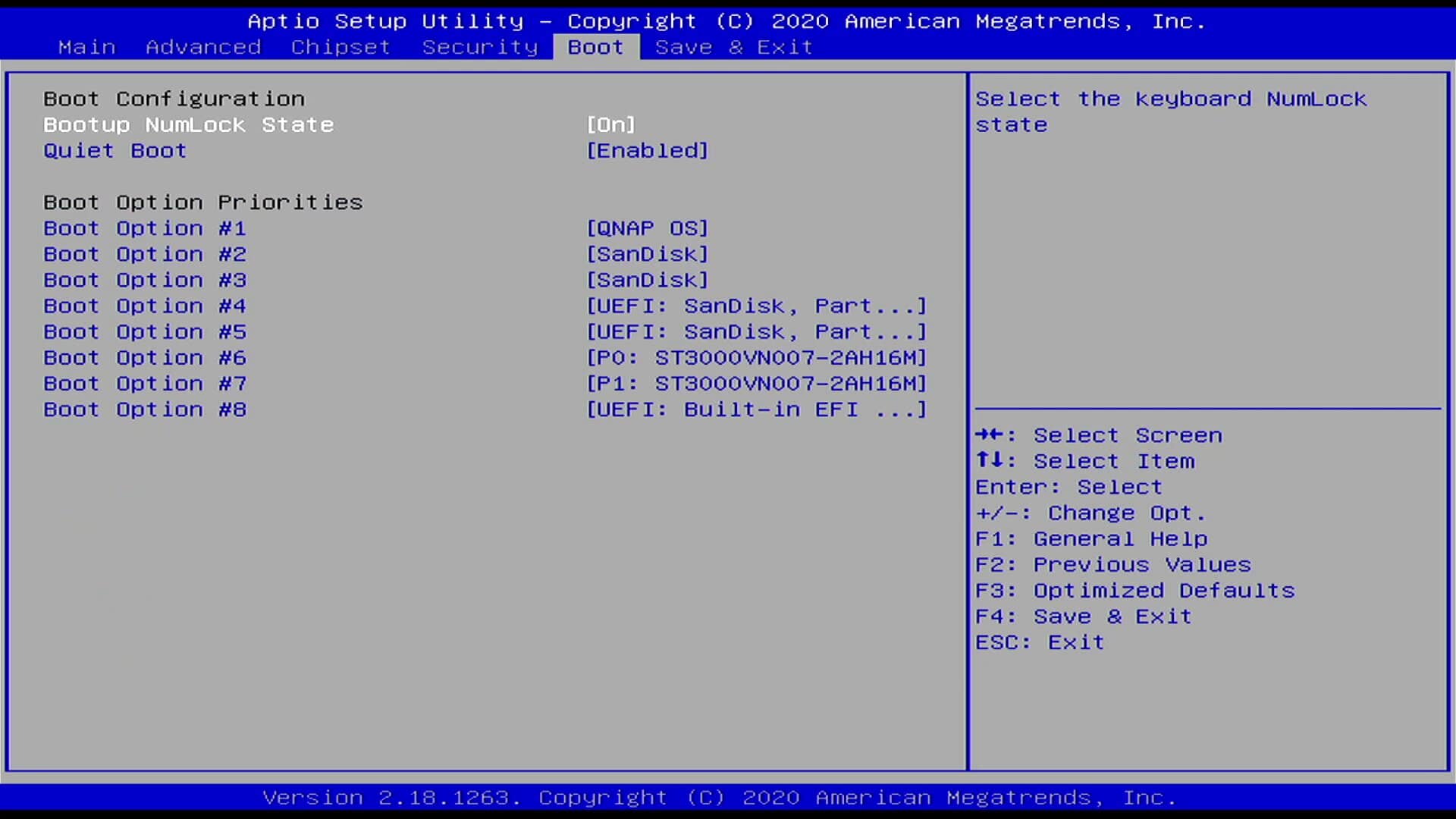Click F3: Optimized Defaults help text

tap(1134, 591)
